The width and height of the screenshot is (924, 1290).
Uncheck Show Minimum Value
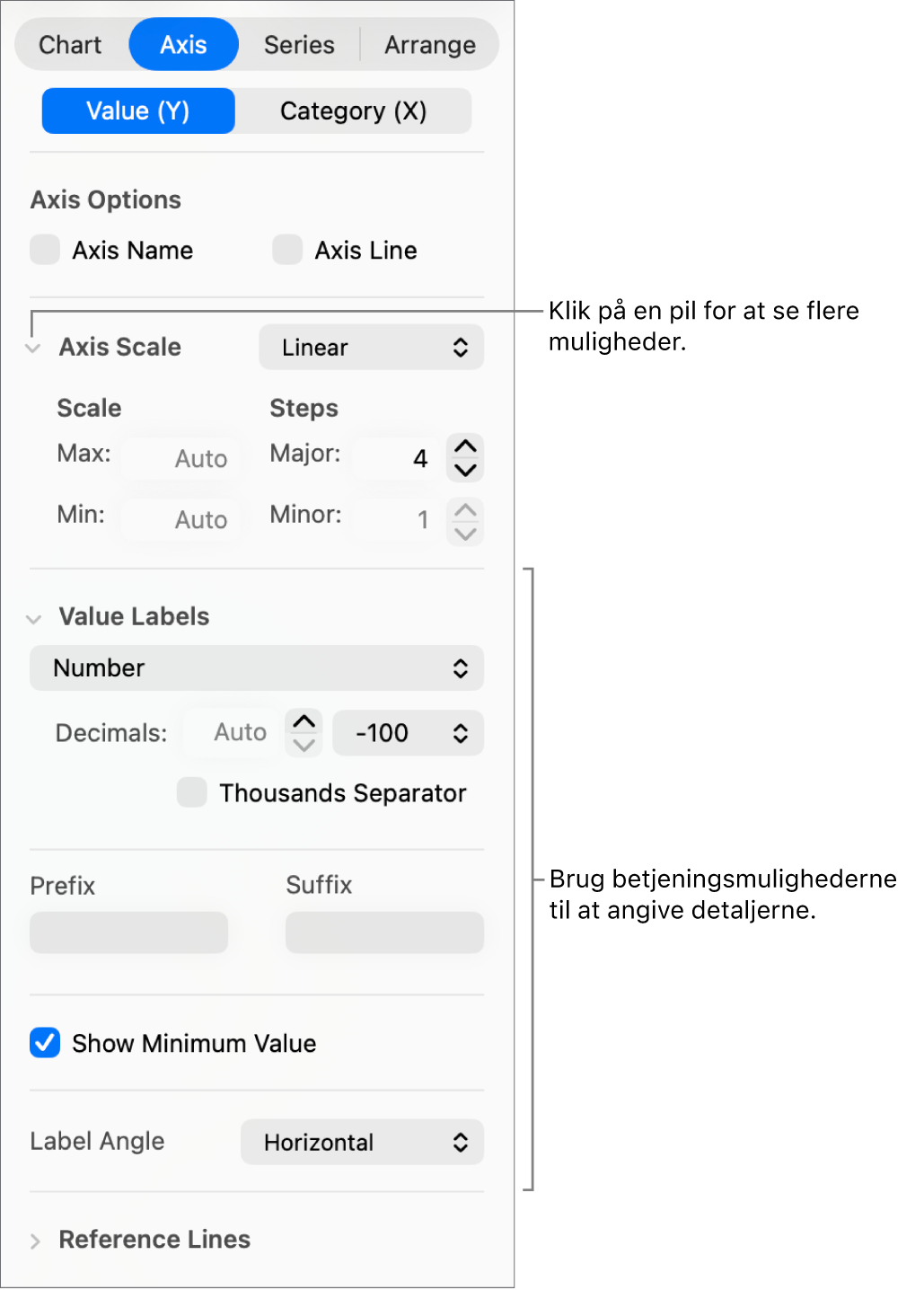(45, 1043)
